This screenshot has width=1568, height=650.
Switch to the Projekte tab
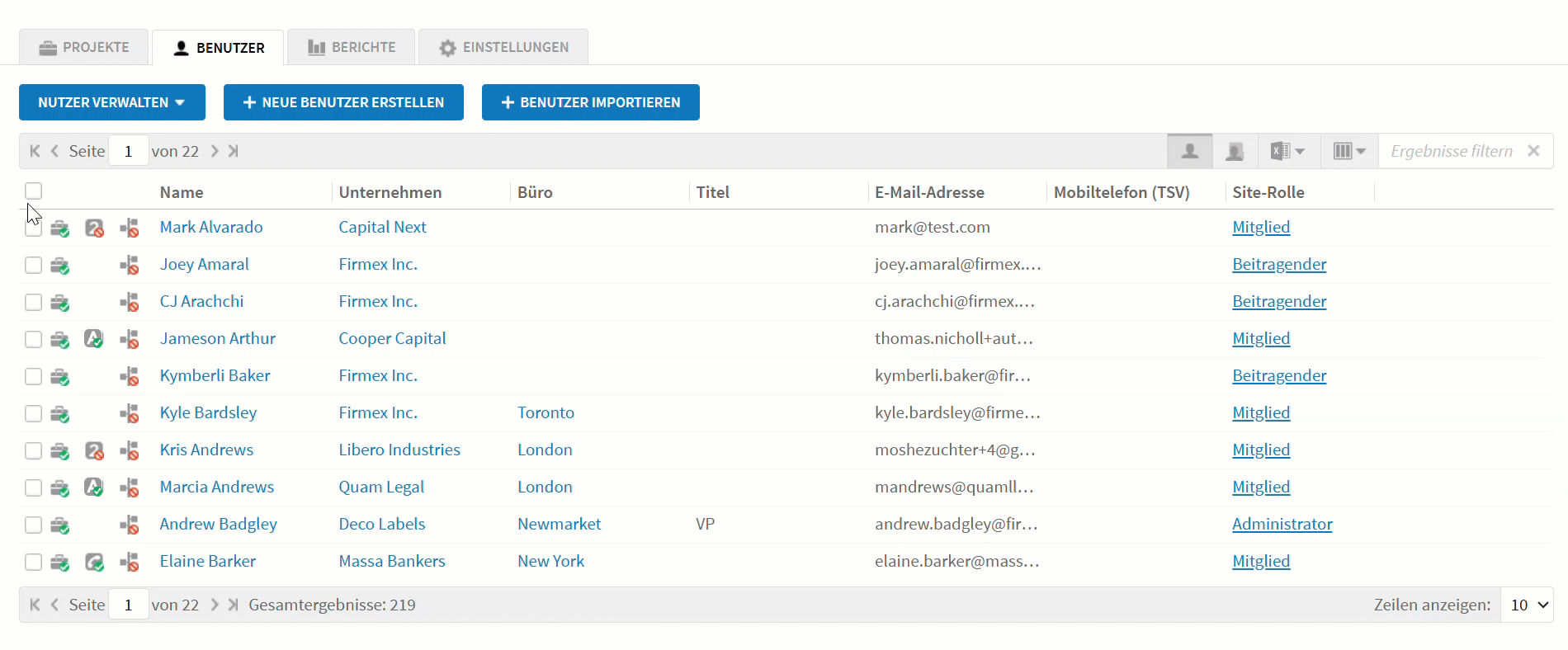click(84, 47)
